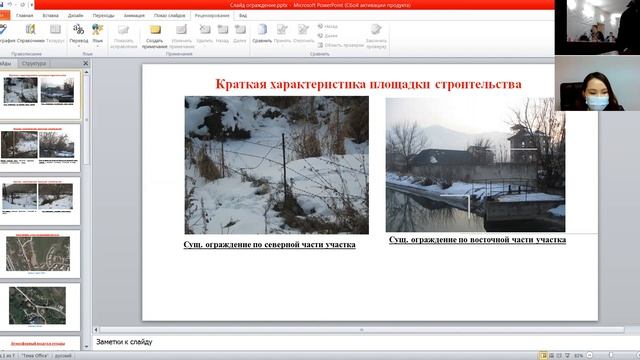Close the slides thumbnail pane
Viewport: 640px width, 360px height.
pyautogui.click(x=85, y=63)
